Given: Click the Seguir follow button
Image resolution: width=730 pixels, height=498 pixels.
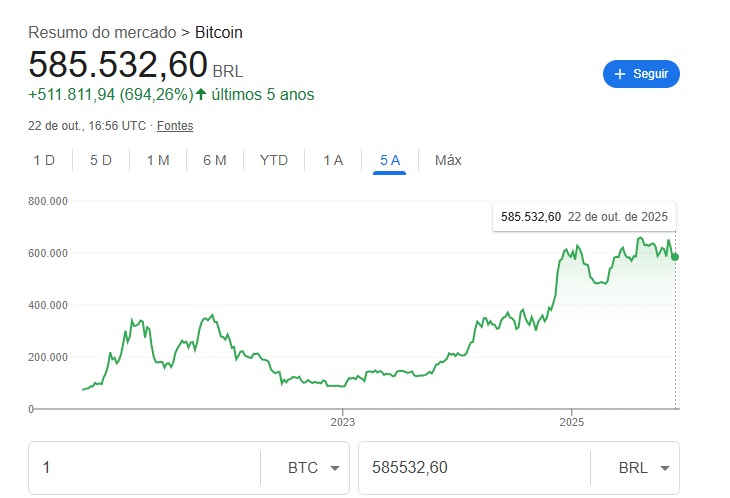Looking at the screenshot, I should 641,74.
